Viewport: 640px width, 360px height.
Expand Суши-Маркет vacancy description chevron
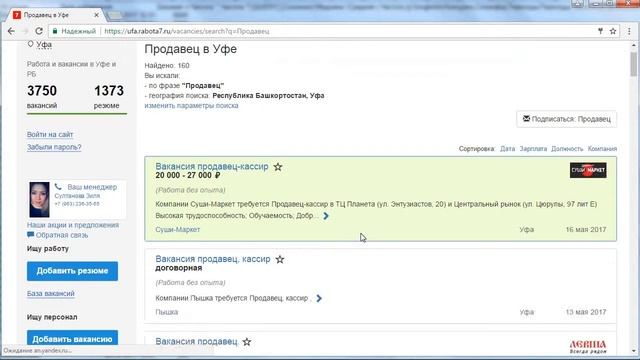tap(326, 216)
